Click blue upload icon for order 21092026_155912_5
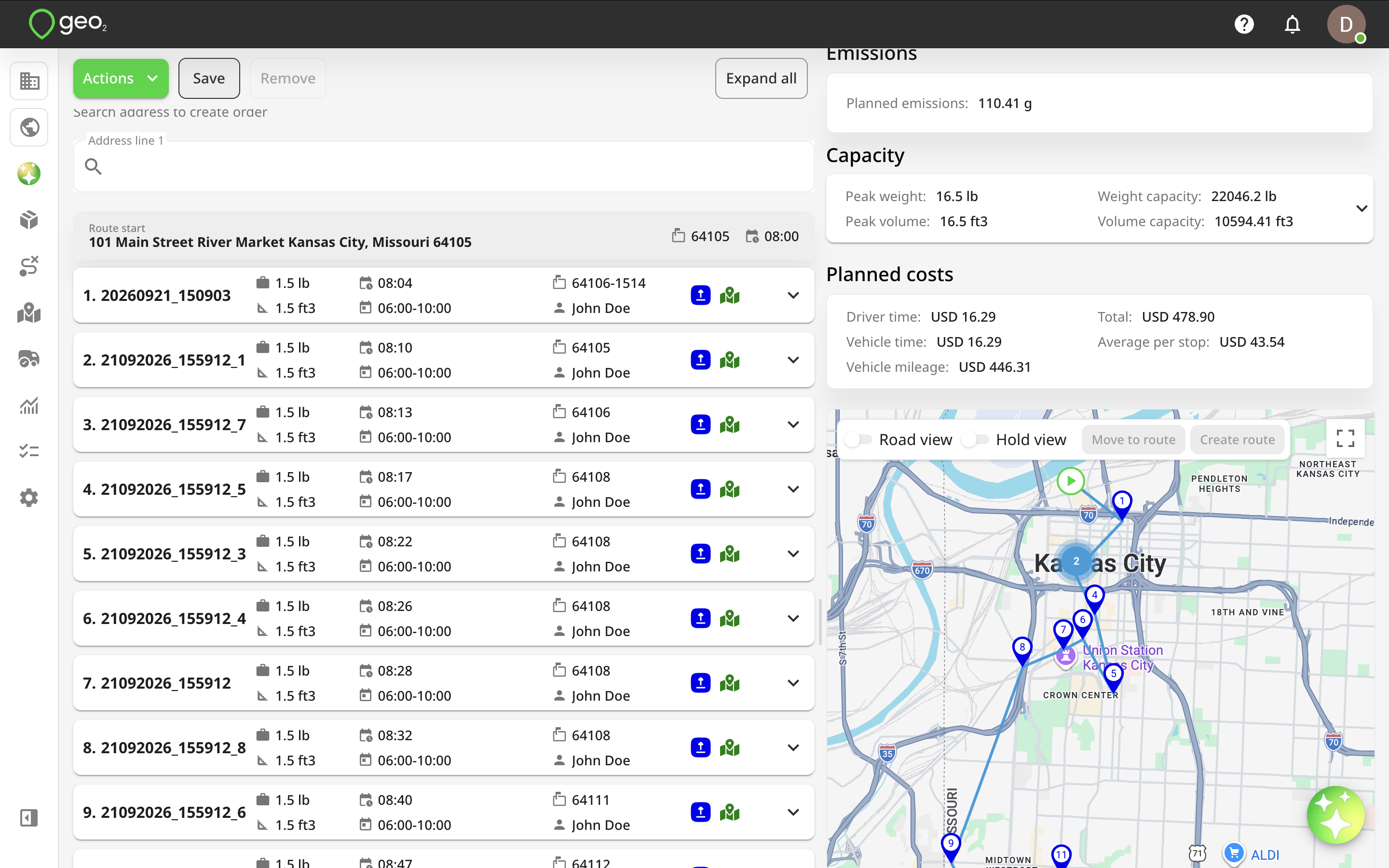The image size is (1389, 868). coord(700,489)
